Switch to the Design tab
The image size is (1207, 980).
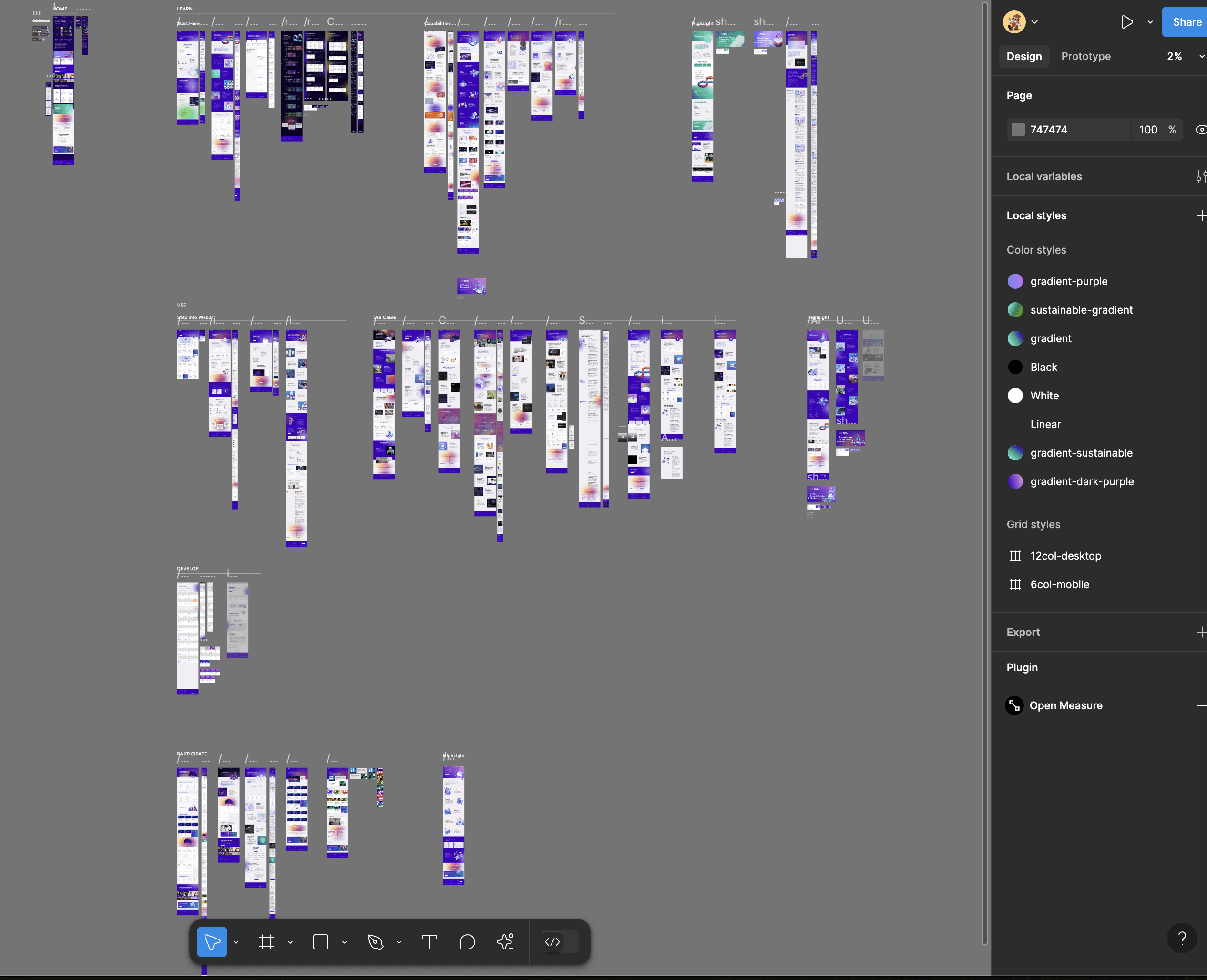(1024, 56)
